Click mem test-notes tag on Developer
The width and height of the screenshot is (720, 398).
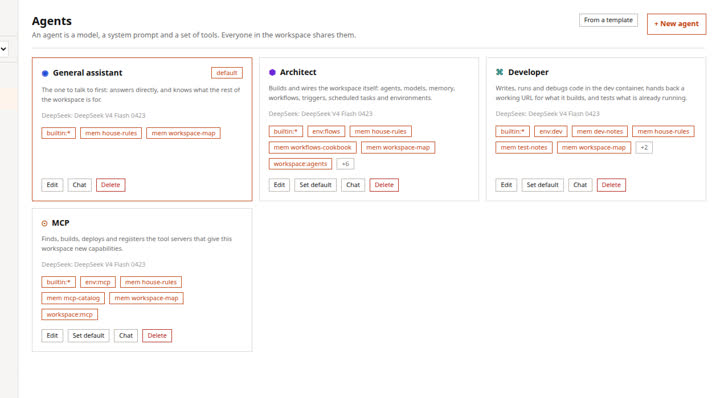point(524,147)
